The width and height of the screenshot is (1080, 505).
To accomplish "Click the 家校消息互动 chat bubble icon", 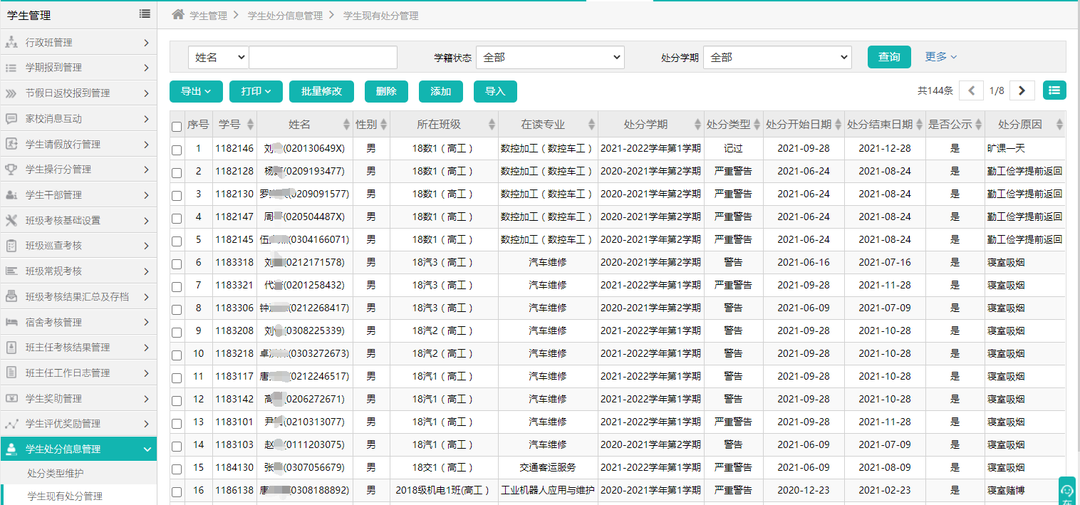I will coord(12,119).
